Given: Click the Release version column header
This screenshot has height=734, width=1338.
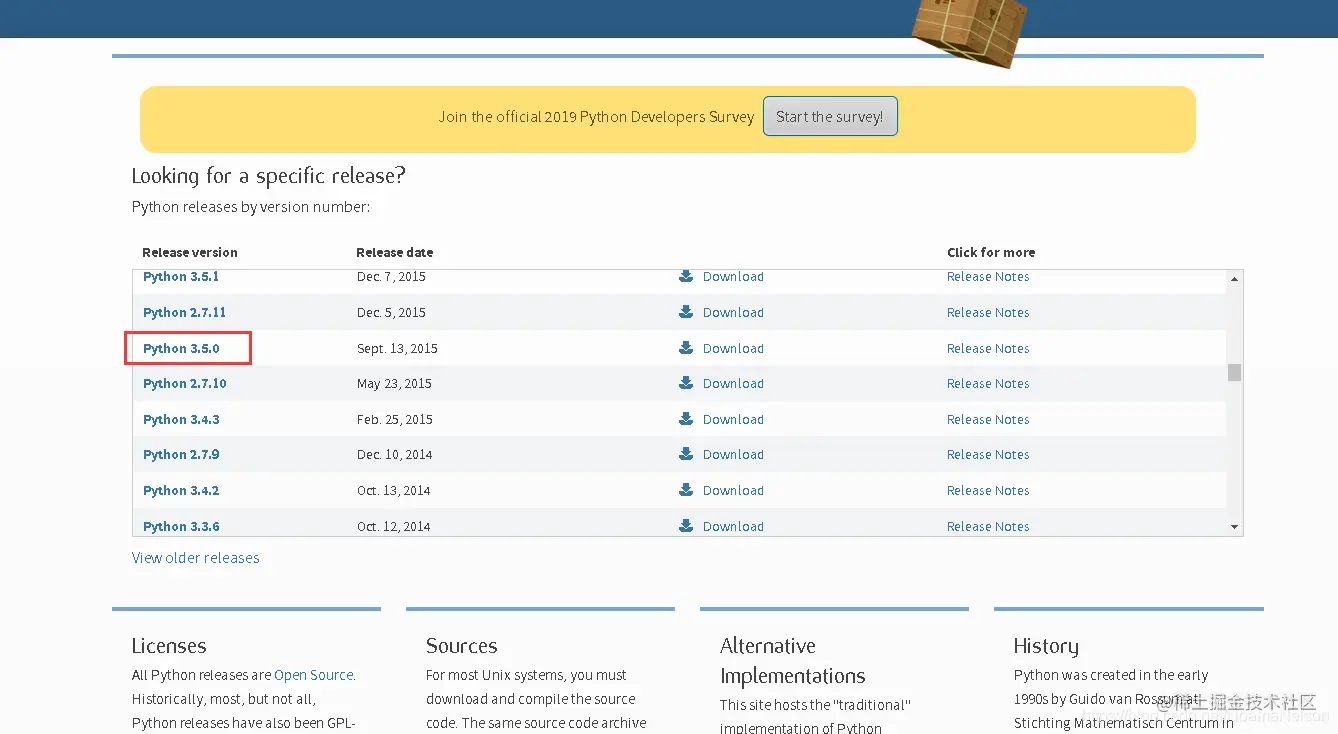Looking at the screenshot, I should tap(190, 252).
